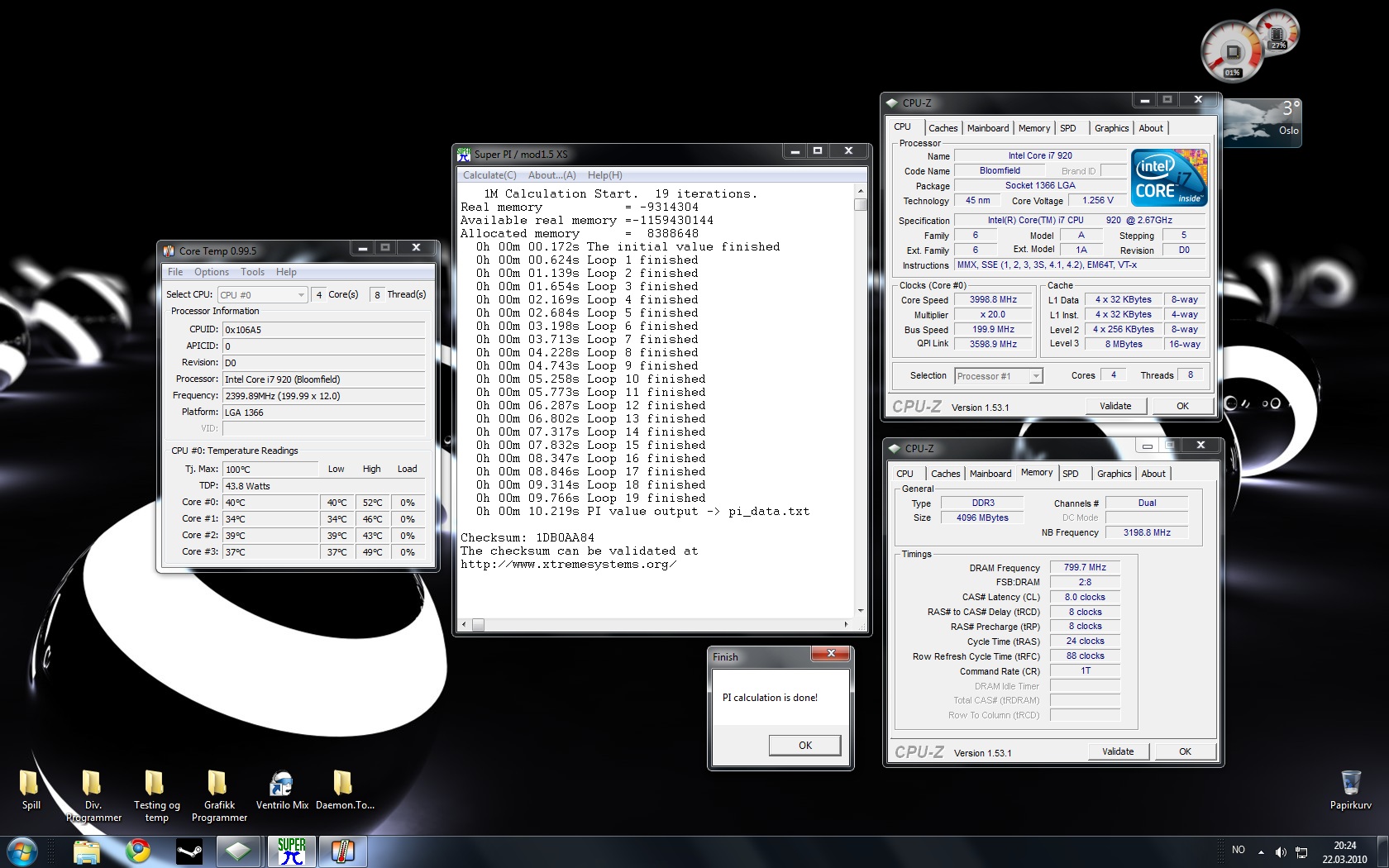Click the Super PI title bar icon
The height and width of the screenshot is (868, 1389).
[x=464, y=154]
